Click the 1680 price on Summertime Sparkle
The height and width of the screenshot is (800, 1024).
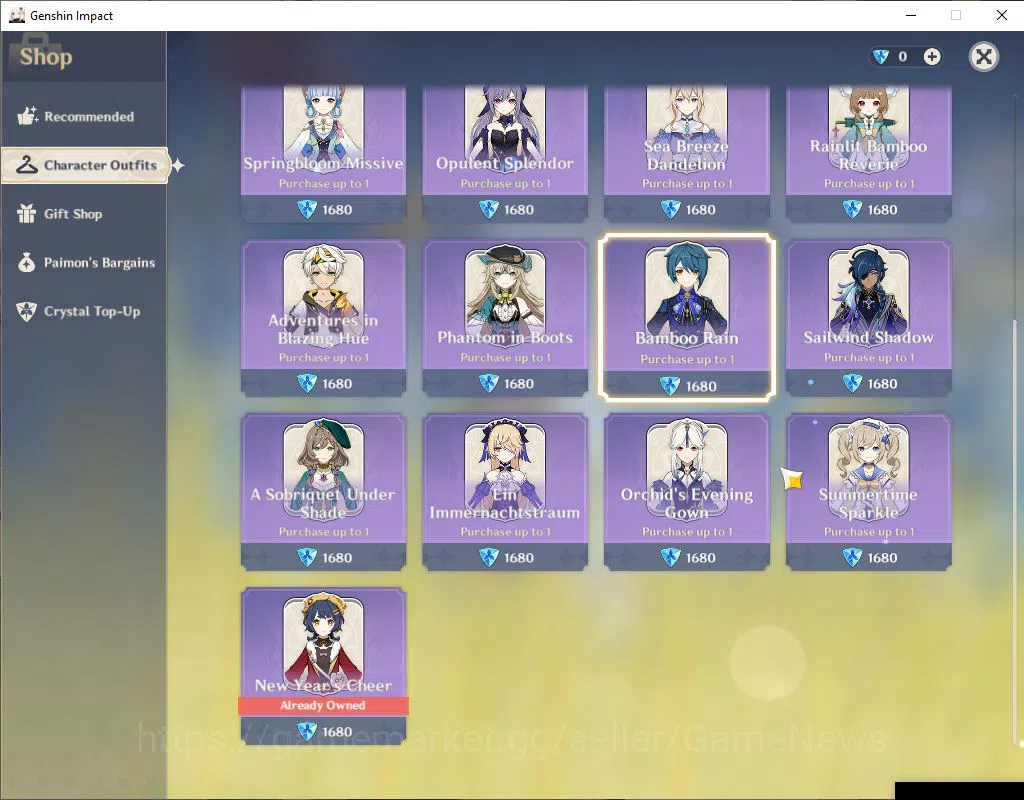coord(882,558)
